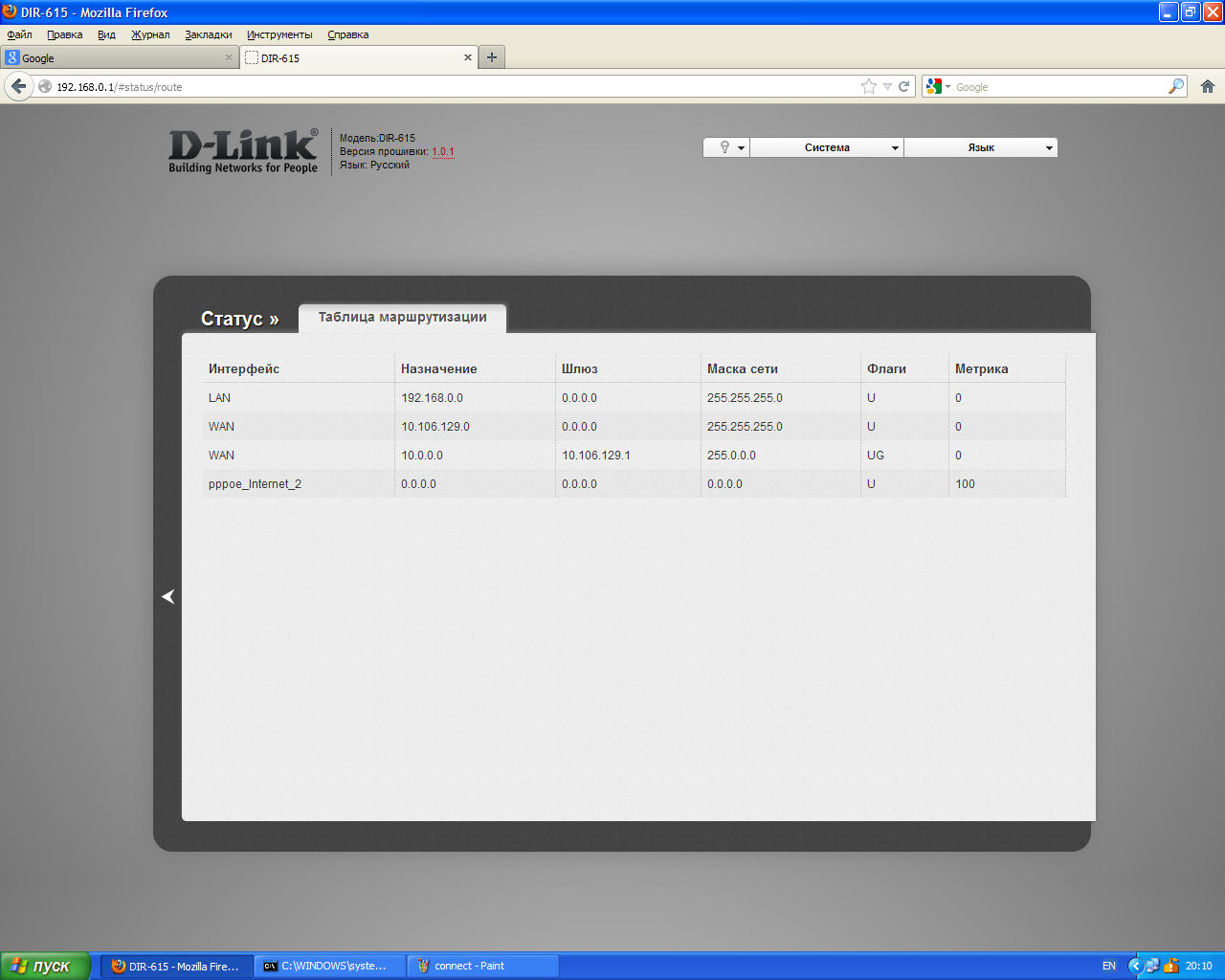The width and height of the screenshot is (1225, 980).
Task: Open a new tab with plus button
Action: (x=491, y=57)
